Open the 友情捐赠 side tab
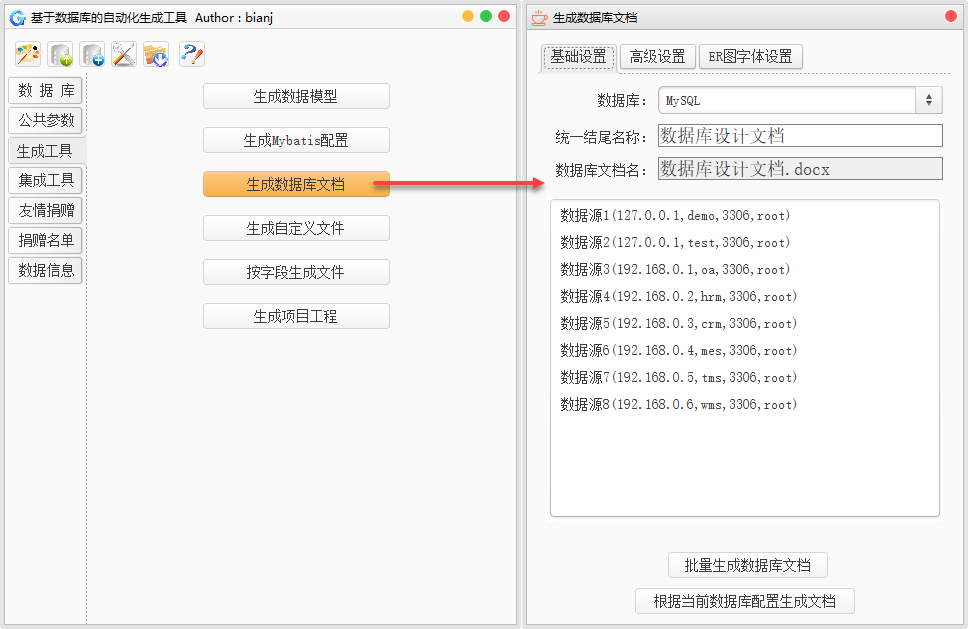968x629 pixels. 45,210
